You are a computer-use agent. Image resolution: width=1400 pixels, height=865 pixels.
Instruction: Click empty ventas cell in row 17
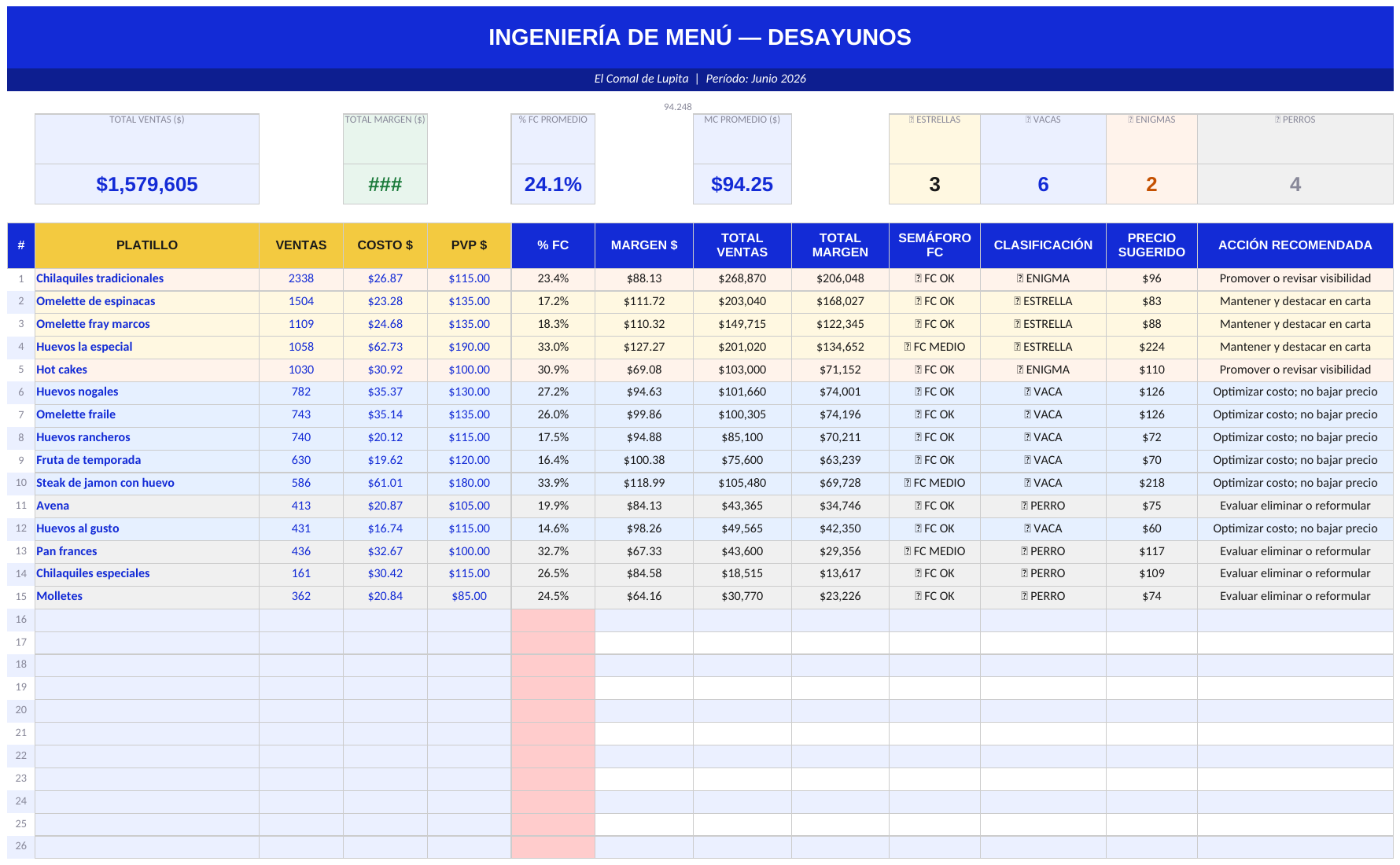point(301,642)
